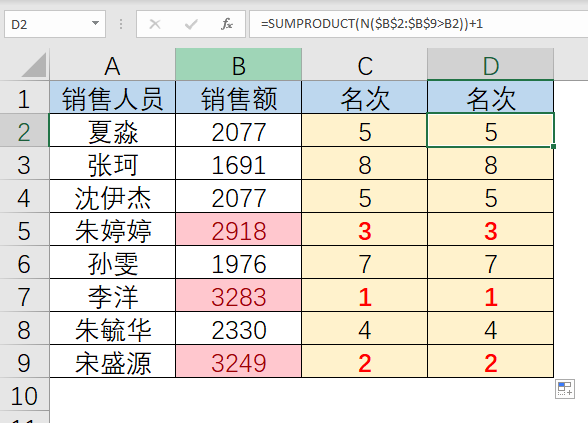Click highlighted sales value 3249
Screen dimensions: 588x423
(238, 361)
